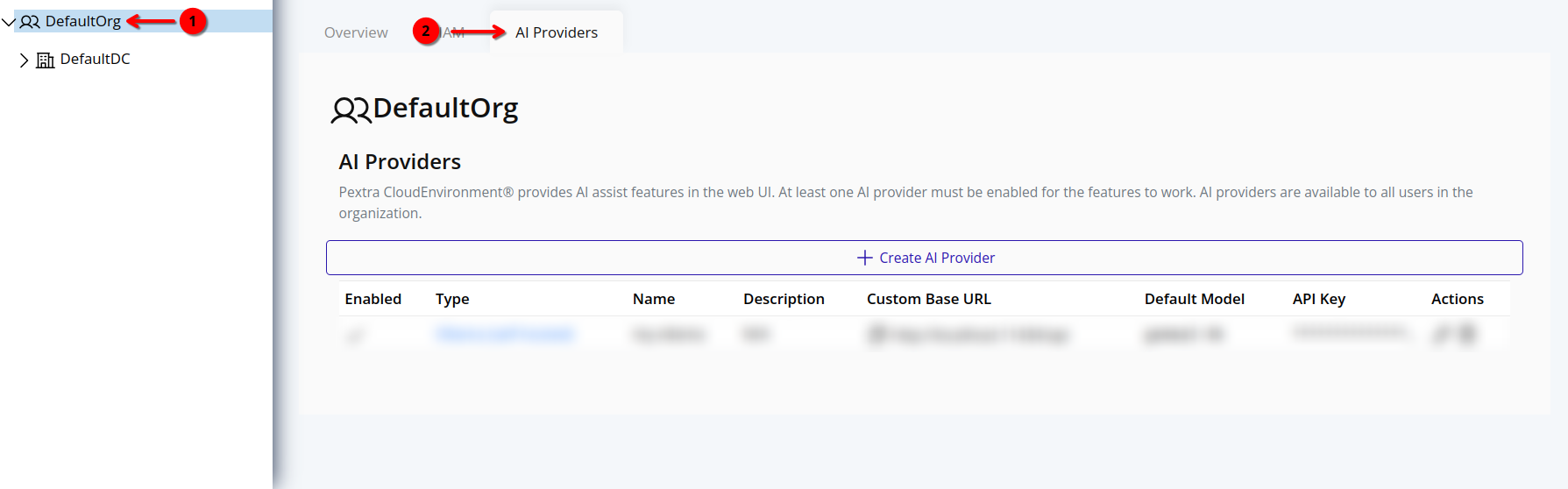The width and height of the screenshot is (1568, 489).
Task: Open the AI Providers tab
Action: coord(557,32)
